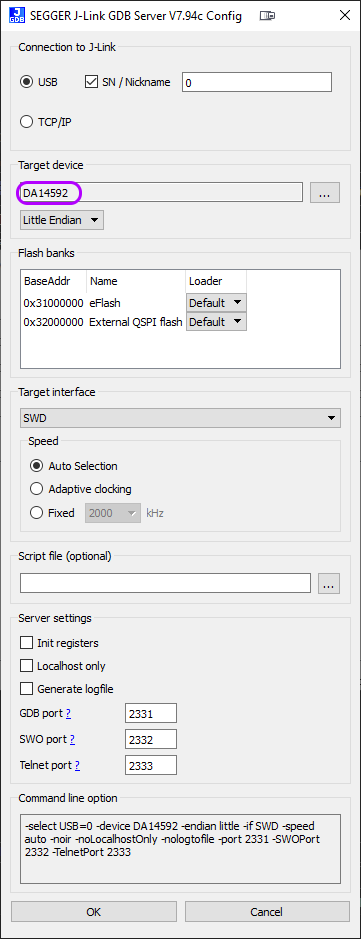Click the Cancel button

[267, 912]
